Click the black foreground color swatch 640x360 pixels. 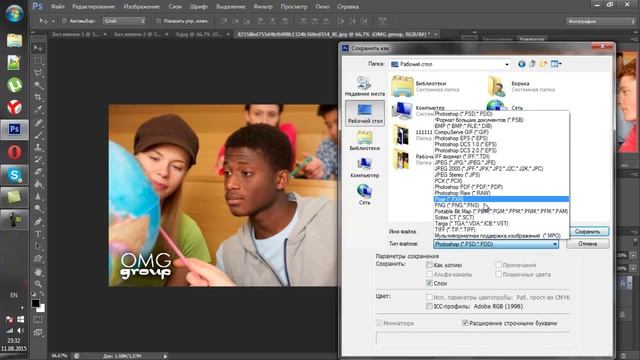click(36, 303)
